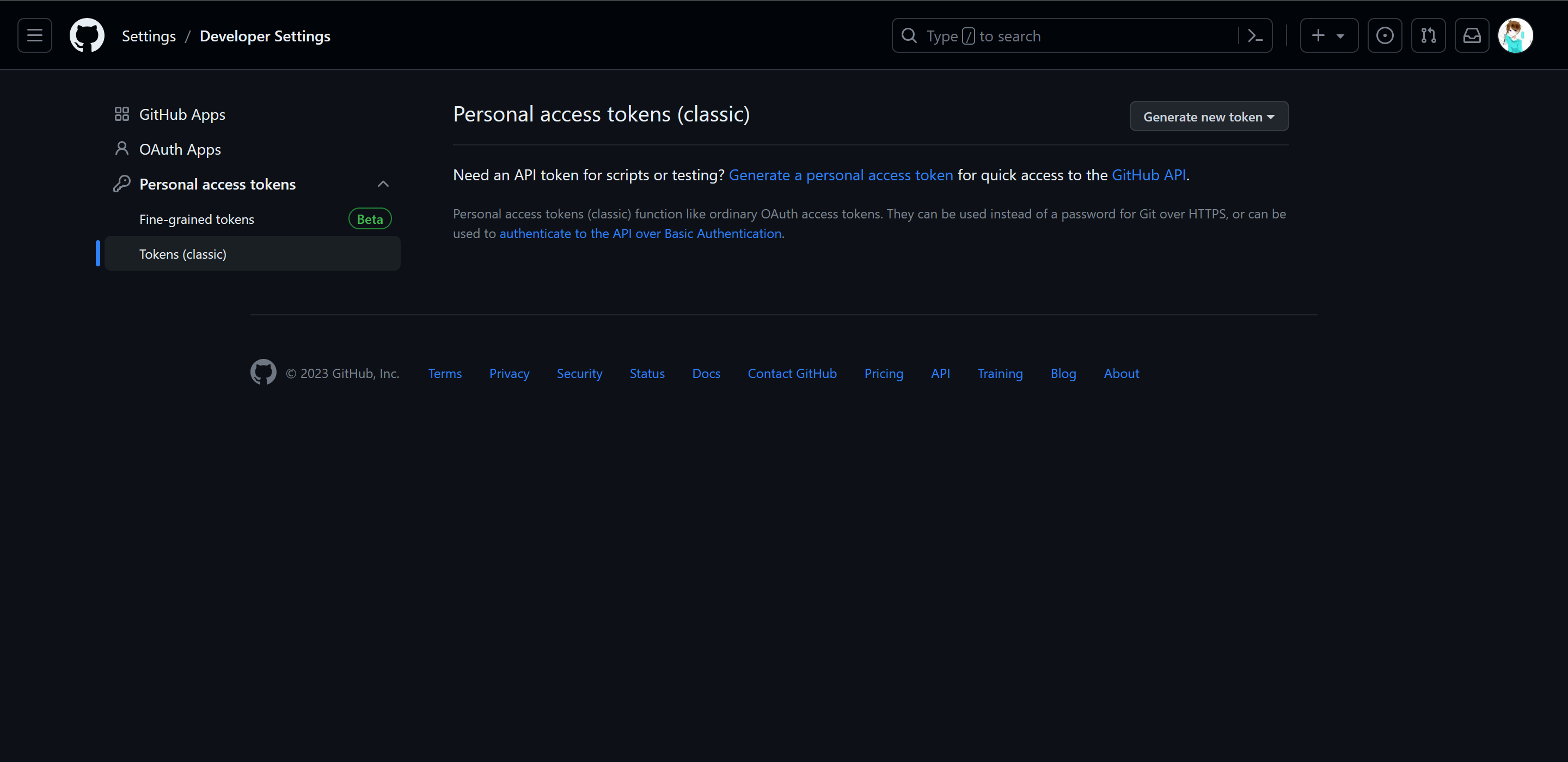1568x762 pixels.
Task: Click the notifications bell icon
Action: pyautogui.click(x=1472, y=35)
